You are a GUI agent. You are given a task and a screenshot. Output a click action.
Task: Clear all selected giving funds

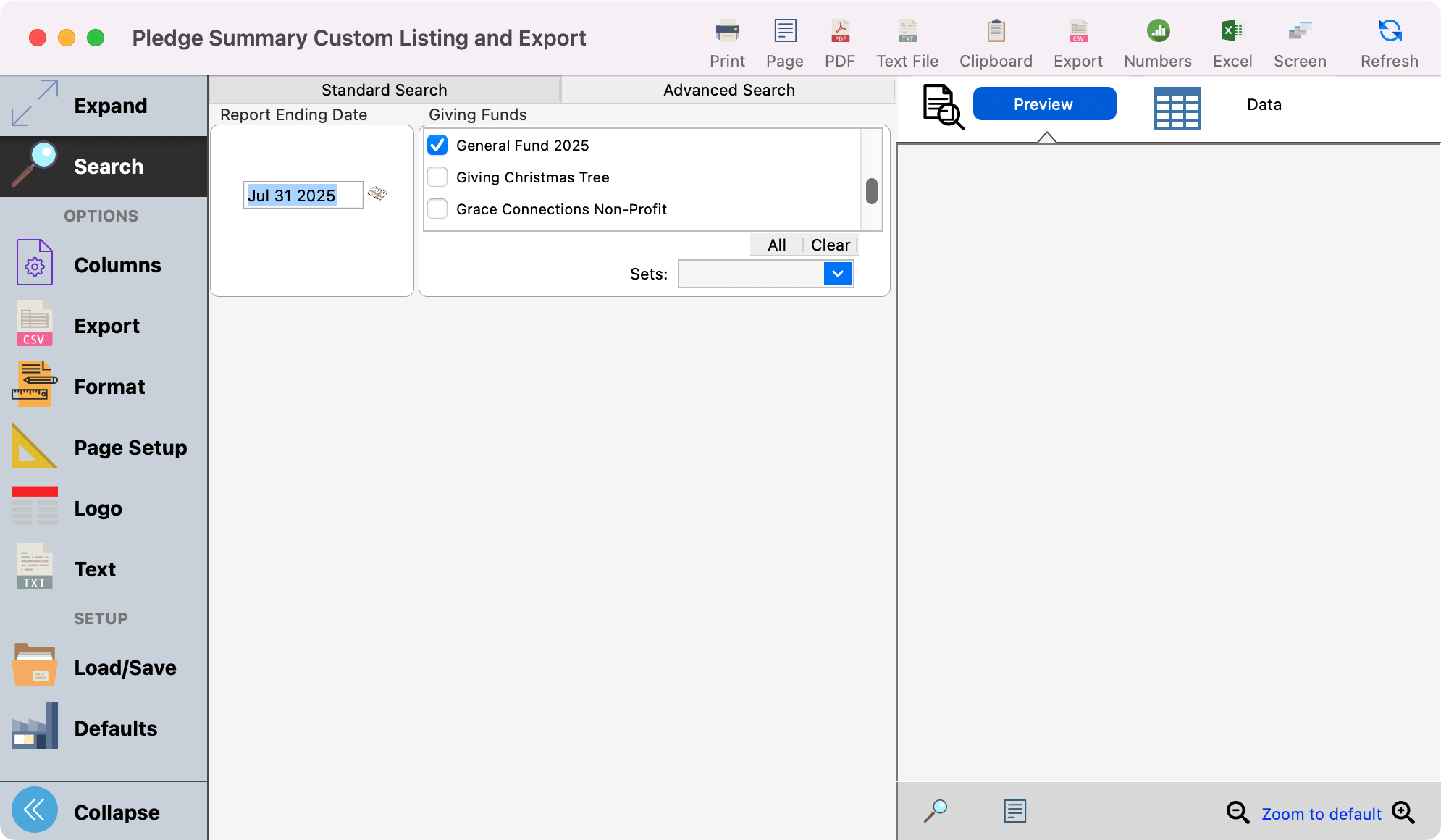[830, 245]
